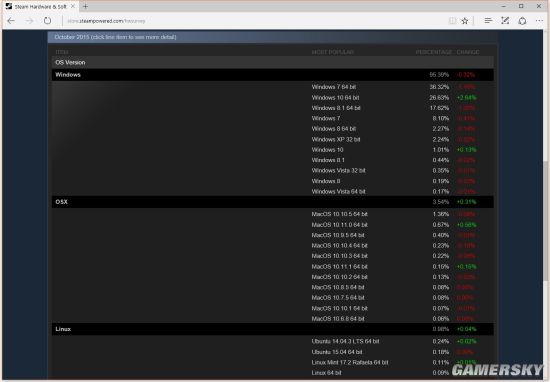This screenshot has width=550, height=382.
Task: Minimize the Edge browser window
Action: pyautogui.click(x=503, y=6)
